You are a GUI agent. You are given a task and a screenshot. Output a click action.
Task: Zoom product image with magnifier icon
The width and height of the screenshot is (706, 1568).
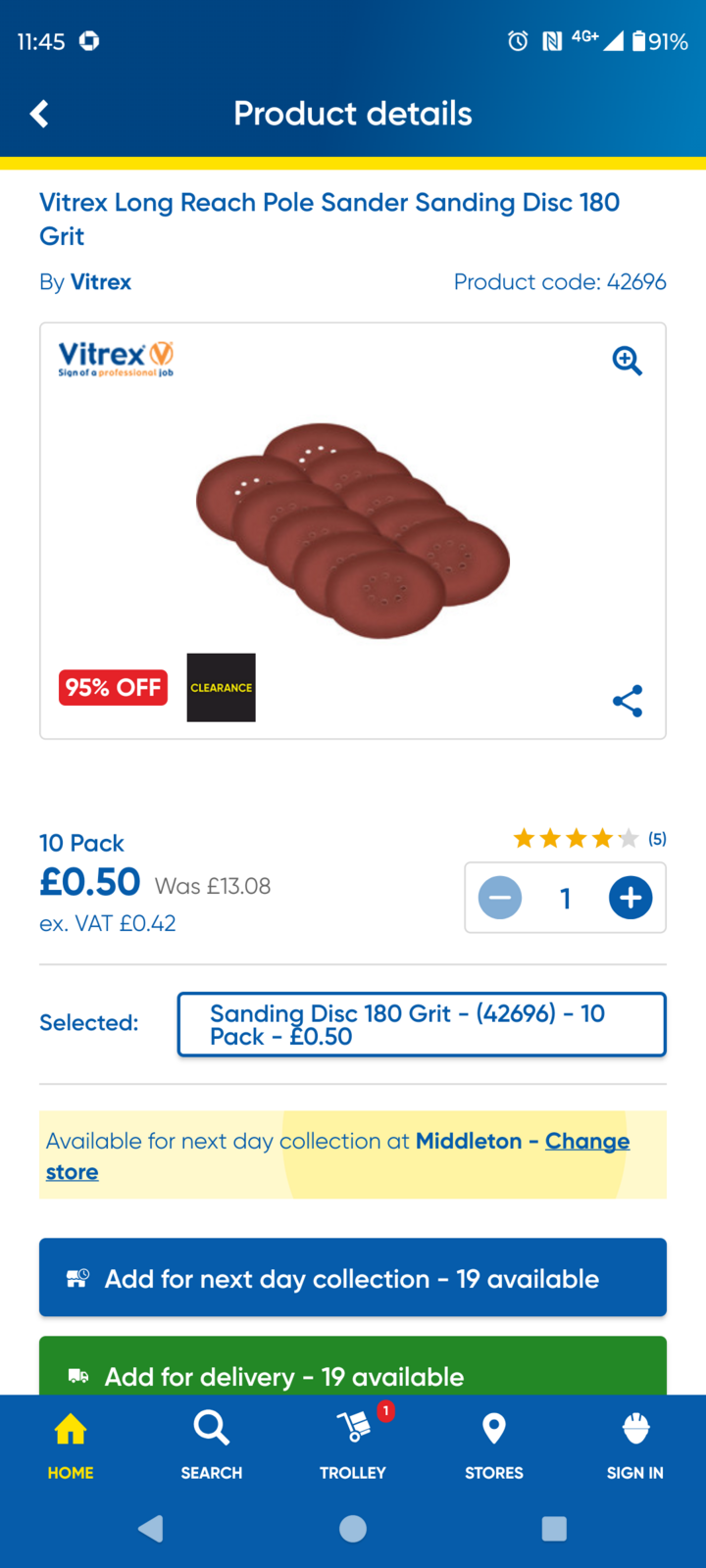point(627,361)
